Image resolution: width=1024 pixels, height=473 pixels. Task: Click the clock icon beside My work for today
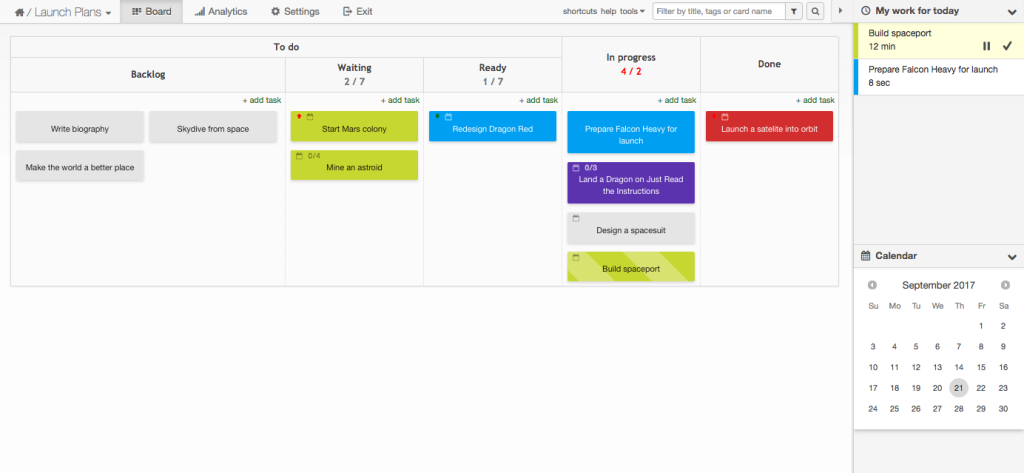tap(866, 11)
